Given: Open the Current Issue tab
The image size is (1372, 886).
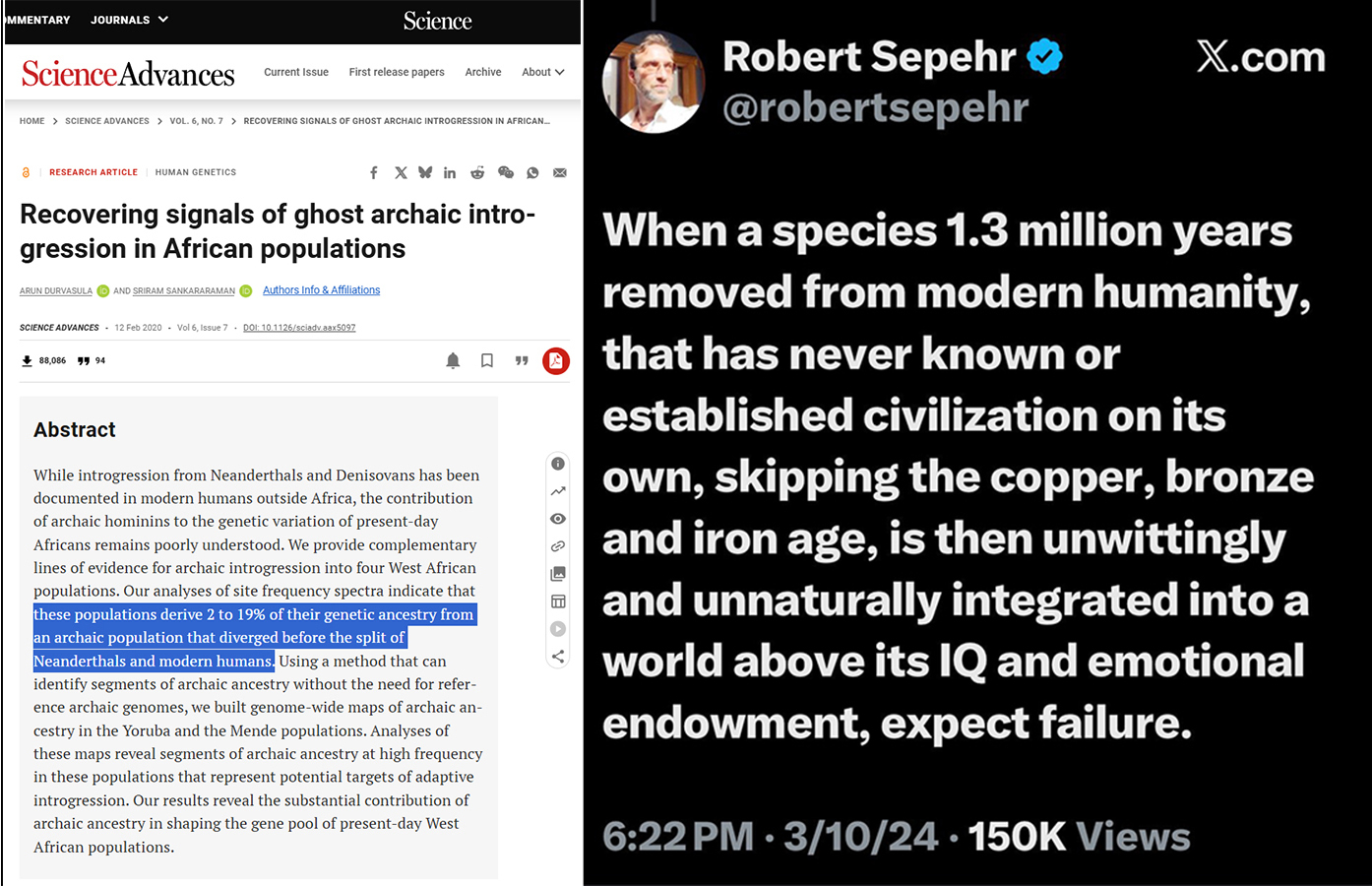Looking at the screenshot, I should click(x=296, y=72).
